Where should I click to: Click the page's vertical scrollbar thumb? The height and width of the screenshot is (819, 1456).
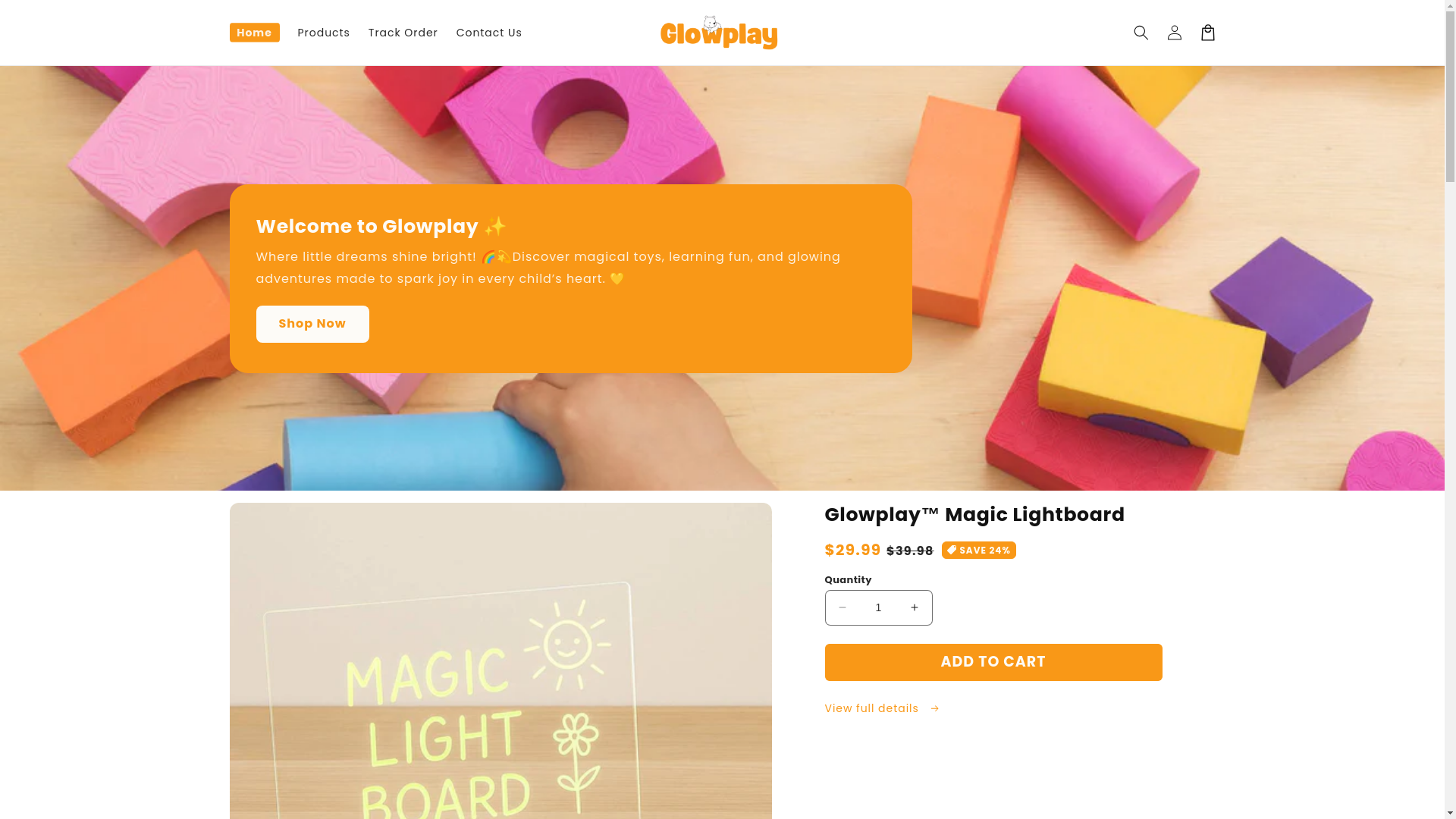tap(1451, 95)
